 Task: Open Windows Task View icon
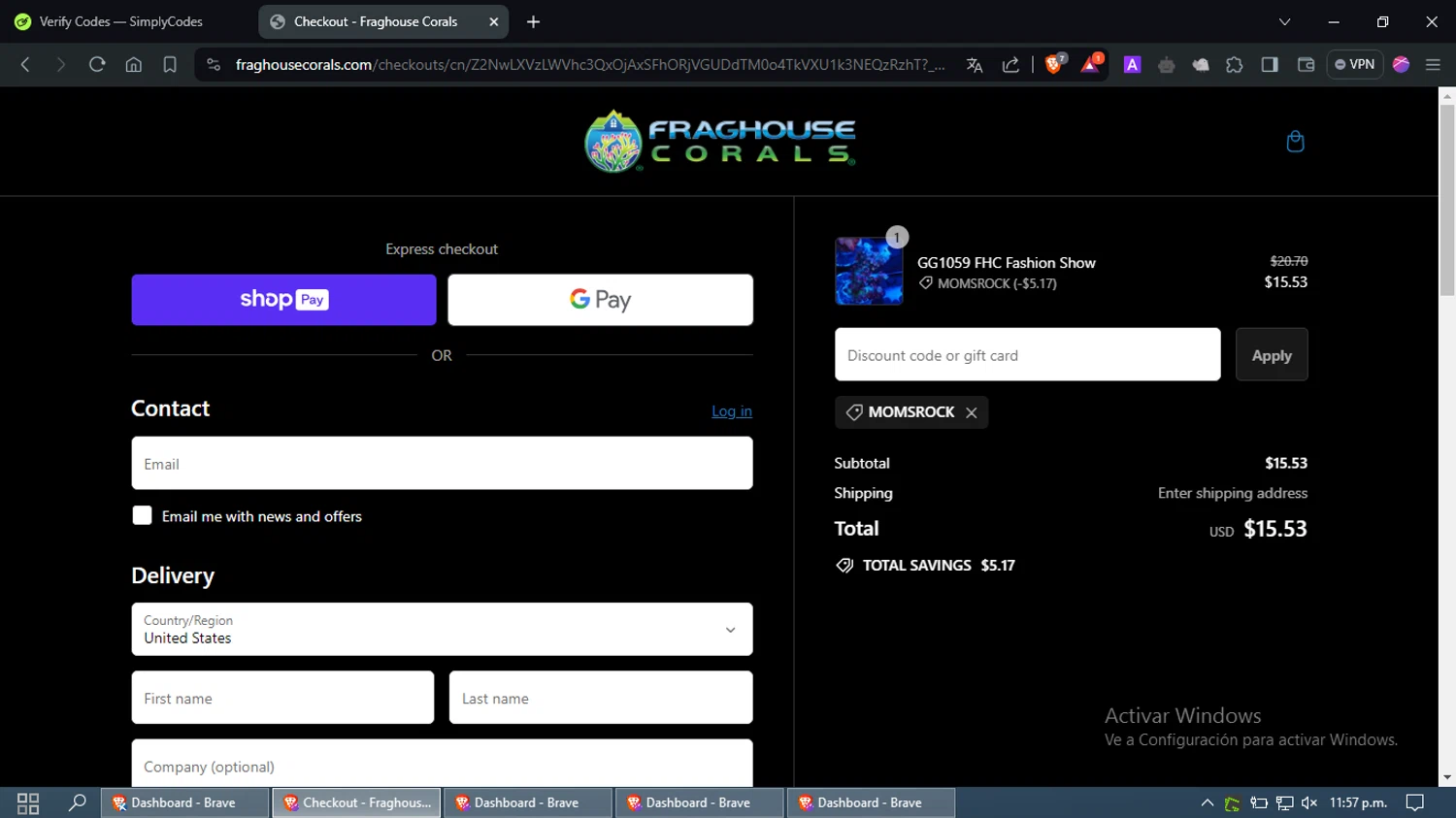[x=28, y=803]
